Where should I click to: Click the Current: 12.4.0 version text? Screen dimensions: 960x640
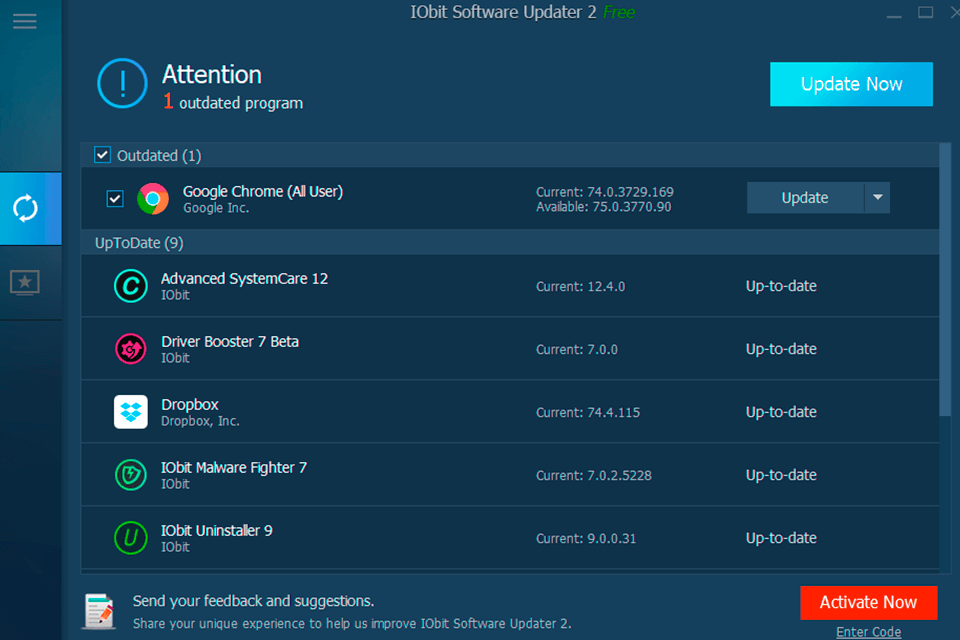(x=580, y=287)
